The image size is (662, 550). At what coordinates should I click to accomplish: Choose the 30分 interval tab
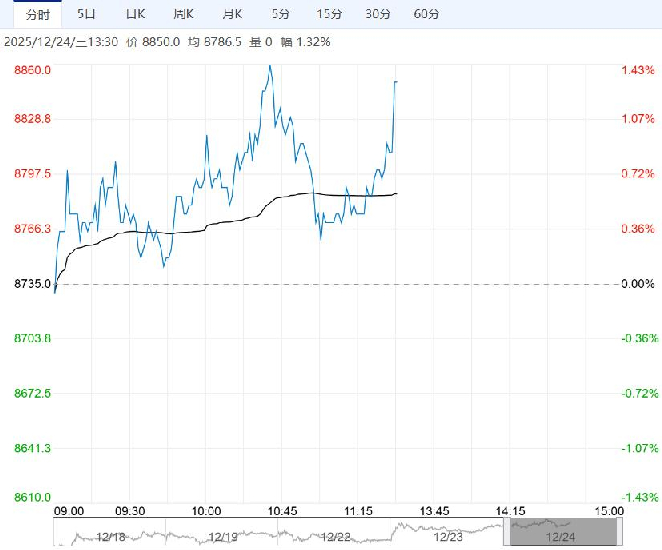377,14
